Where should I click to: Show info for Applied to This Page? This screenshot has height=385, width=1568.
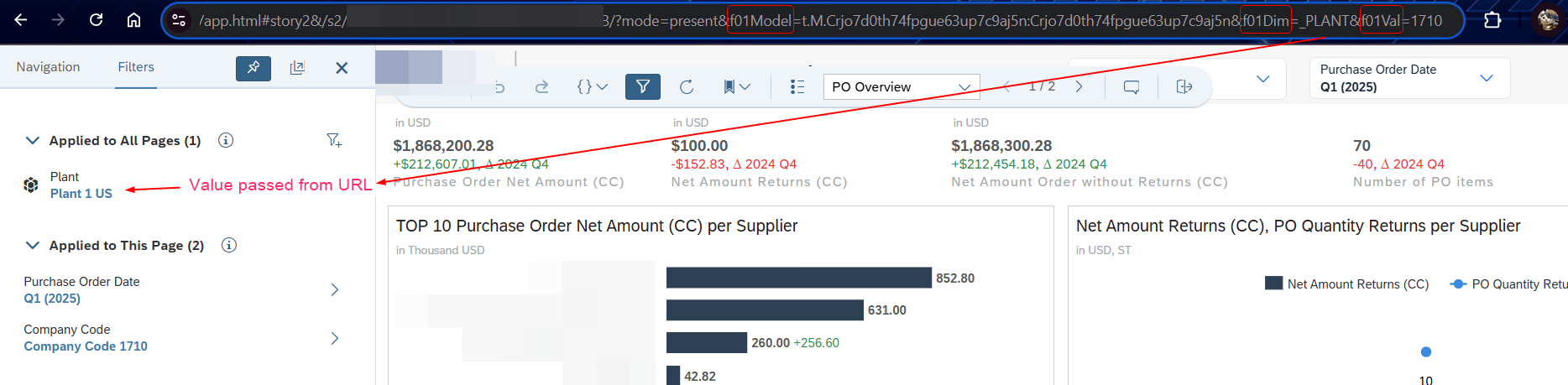(x=229, y=245)
